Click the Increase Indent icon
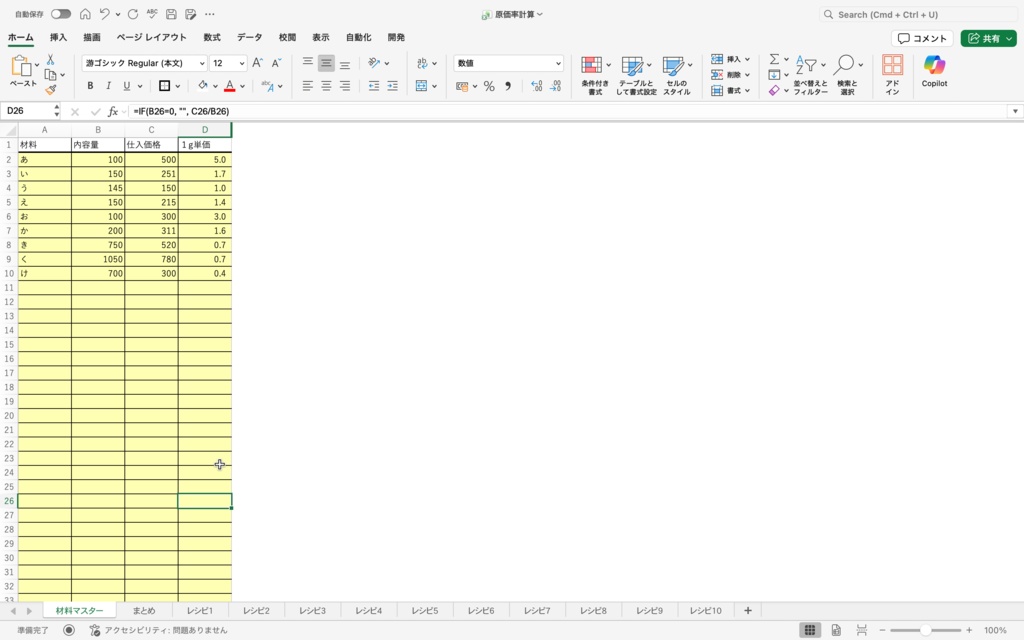 coord(392,86)
